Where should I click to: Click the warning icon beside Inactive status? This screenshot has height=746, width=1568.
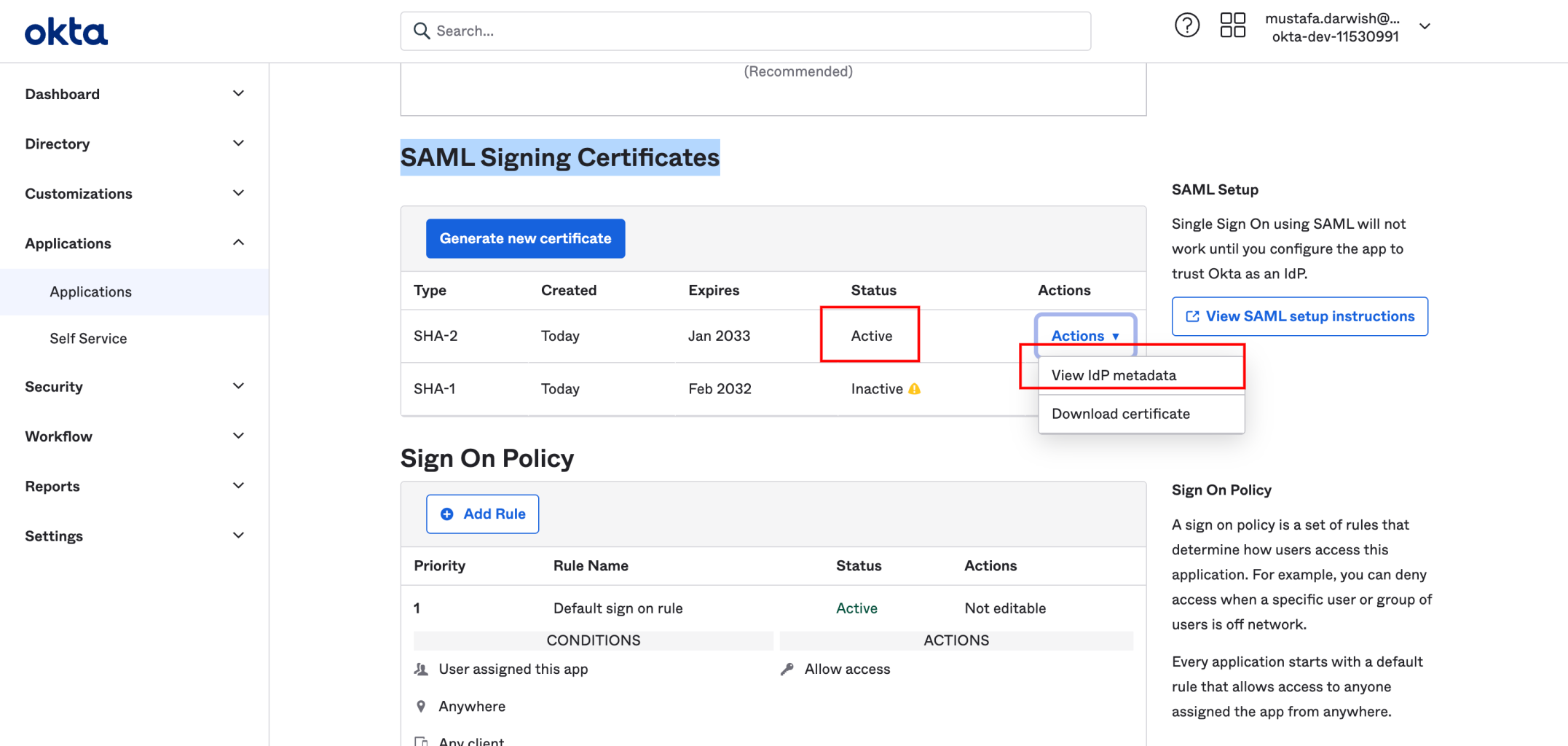click(915, 389)
